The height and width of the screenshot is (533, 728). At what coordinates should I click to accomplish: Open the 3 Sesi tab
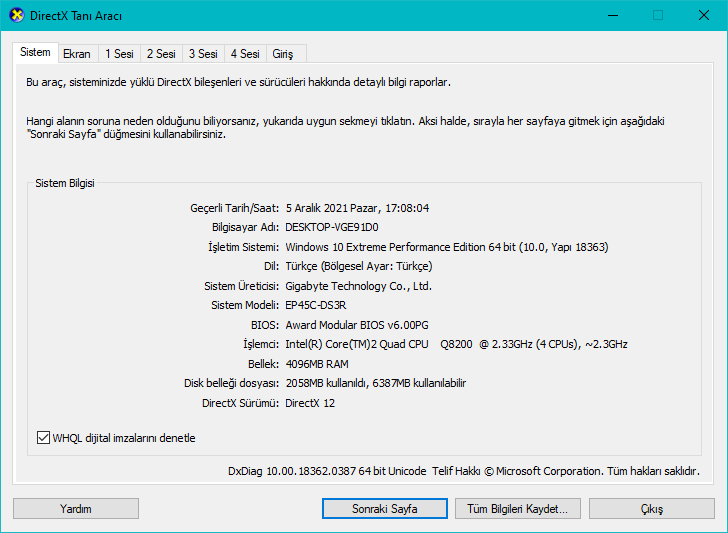tap(203, 54)
